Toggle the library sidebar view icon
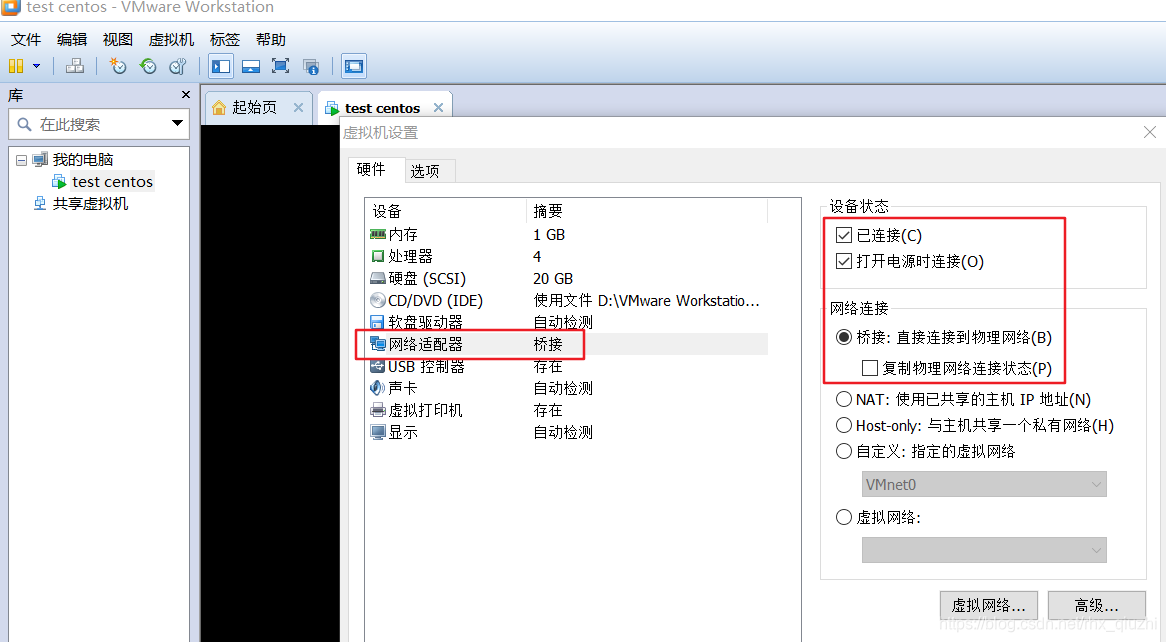Screen dimensions: 1166x642 pos(221,66)
